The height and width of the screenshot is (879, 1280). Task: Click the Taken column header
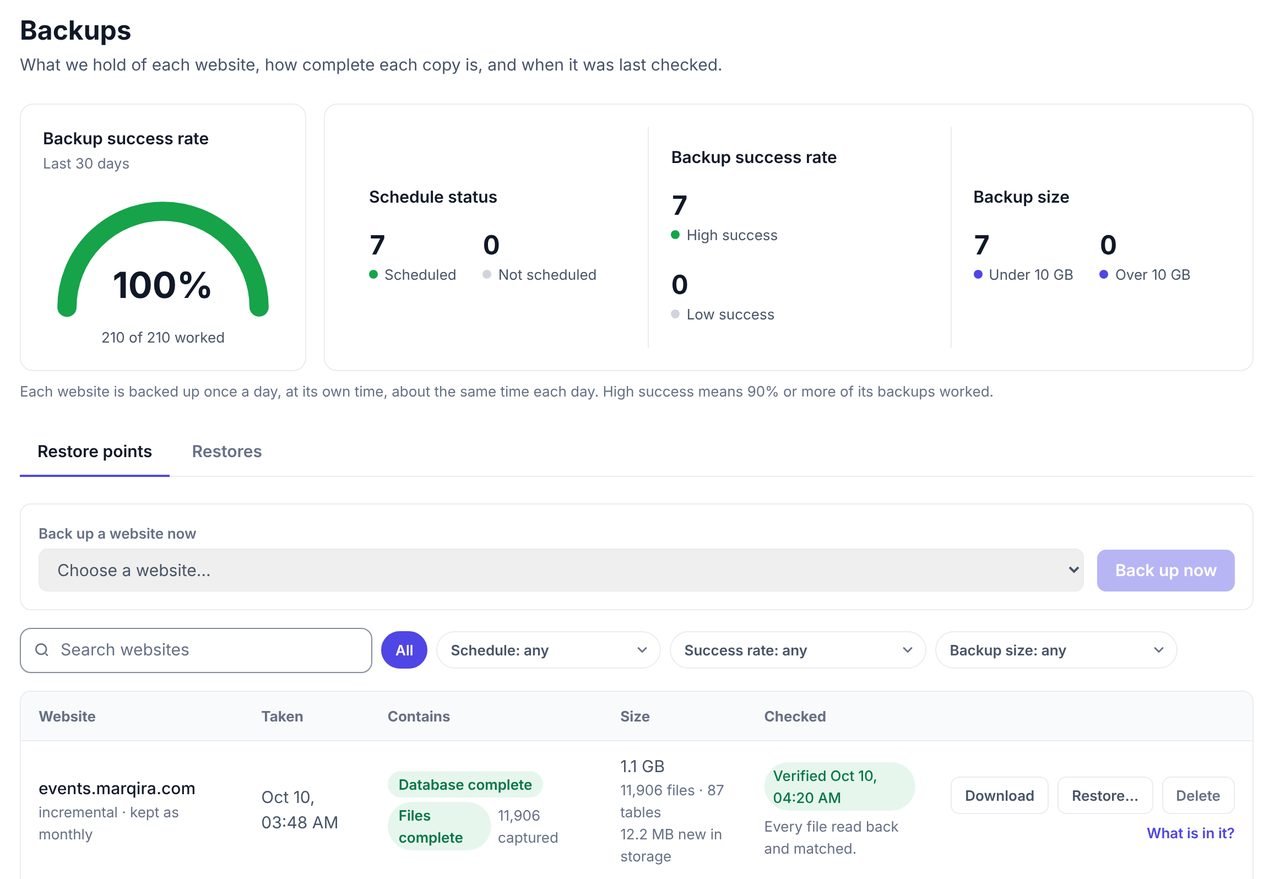tap(282, 716)
